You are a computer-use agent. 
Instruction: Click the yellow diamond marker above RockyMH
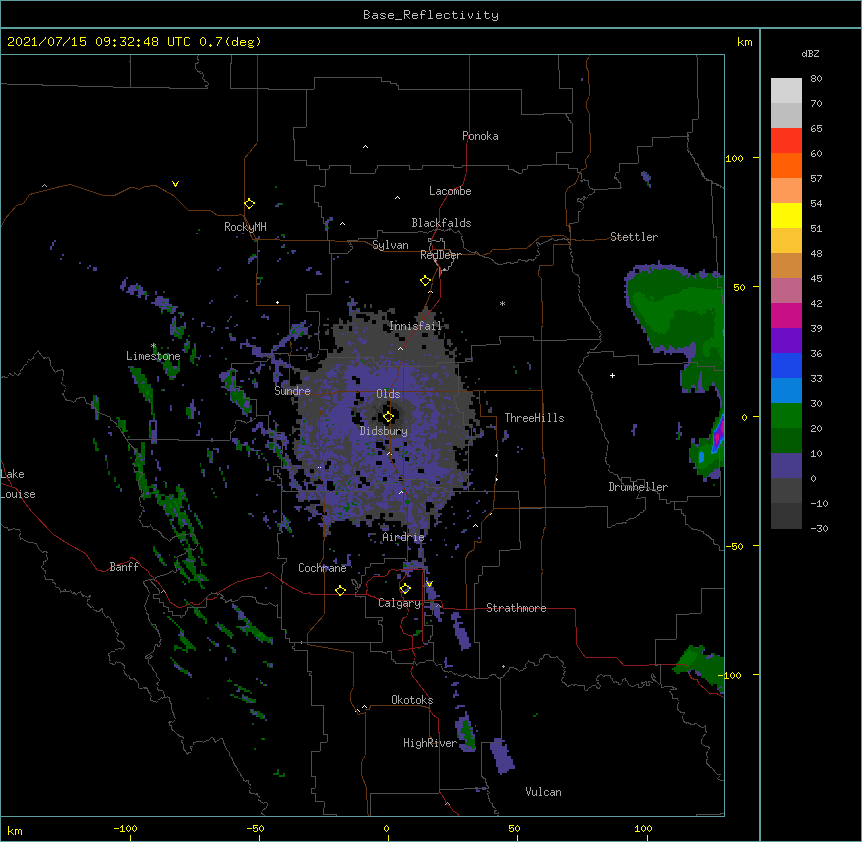click(x=250, y=204)
